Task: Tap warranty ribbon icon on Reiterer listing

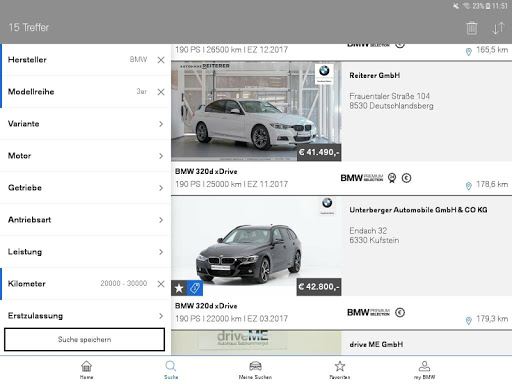Action: pos(392,178)
